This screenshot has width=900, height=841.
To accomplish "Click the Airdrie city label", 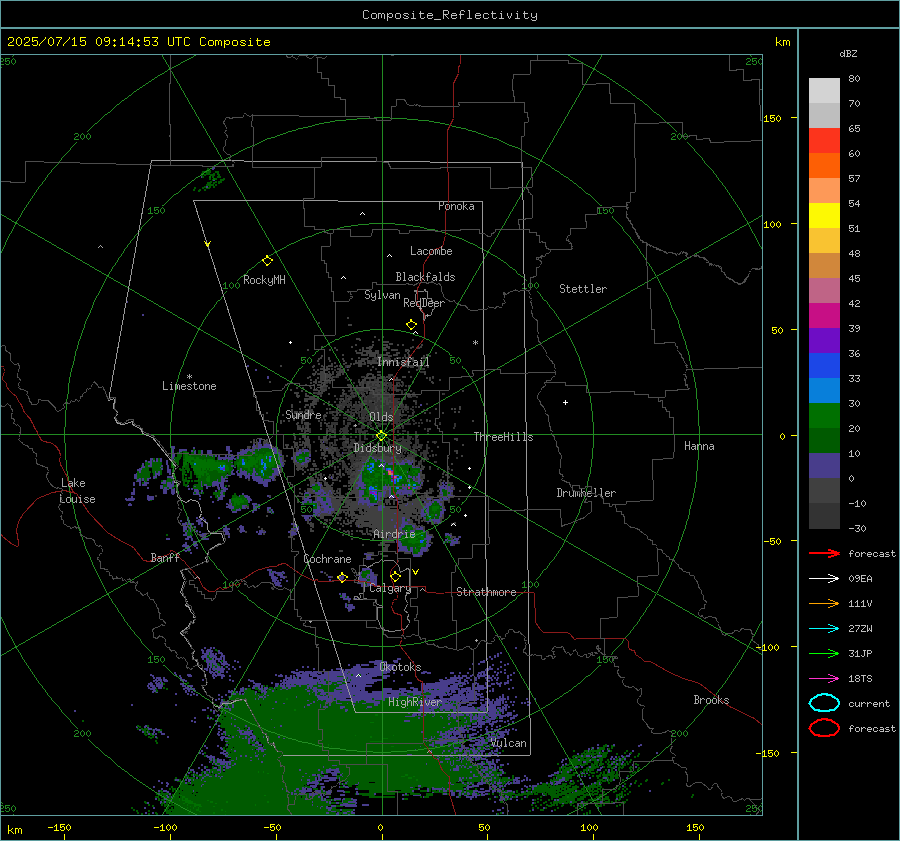I will [394, 534].
